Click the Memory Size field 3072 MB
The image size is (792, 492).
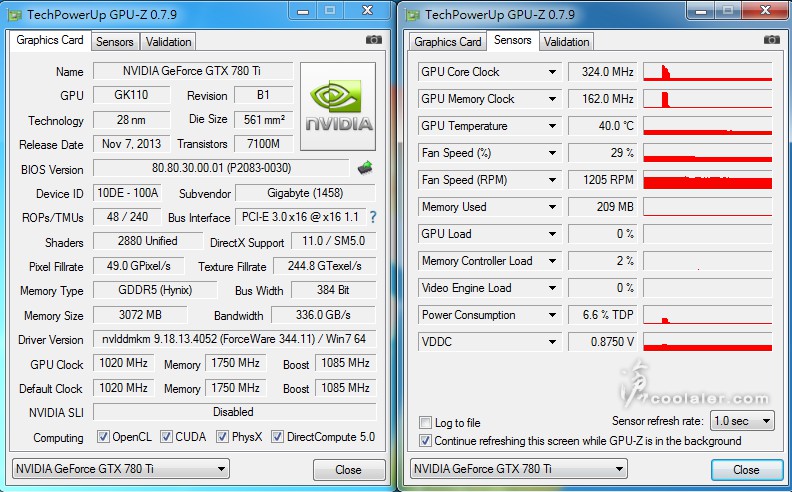140,315
